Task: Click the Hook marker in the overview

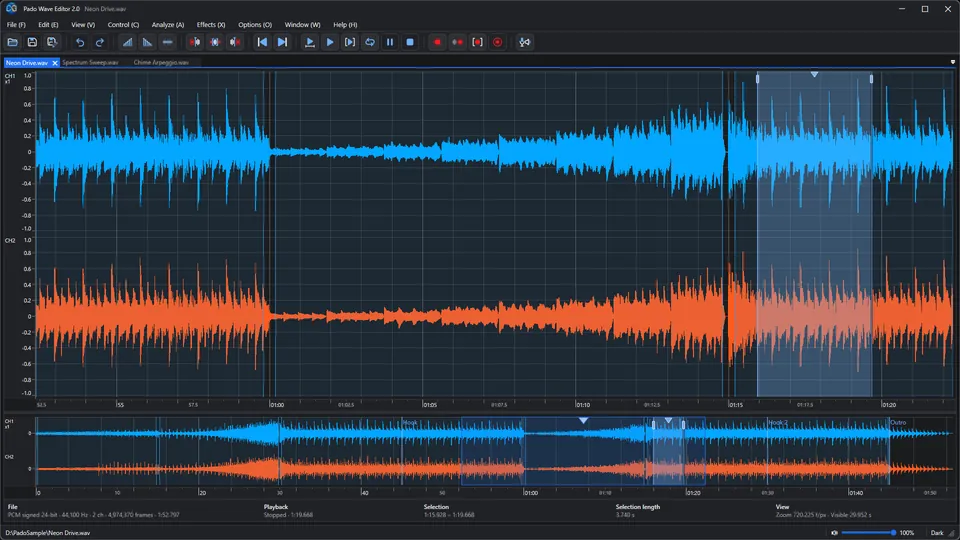Action: [x=410, y=422]
